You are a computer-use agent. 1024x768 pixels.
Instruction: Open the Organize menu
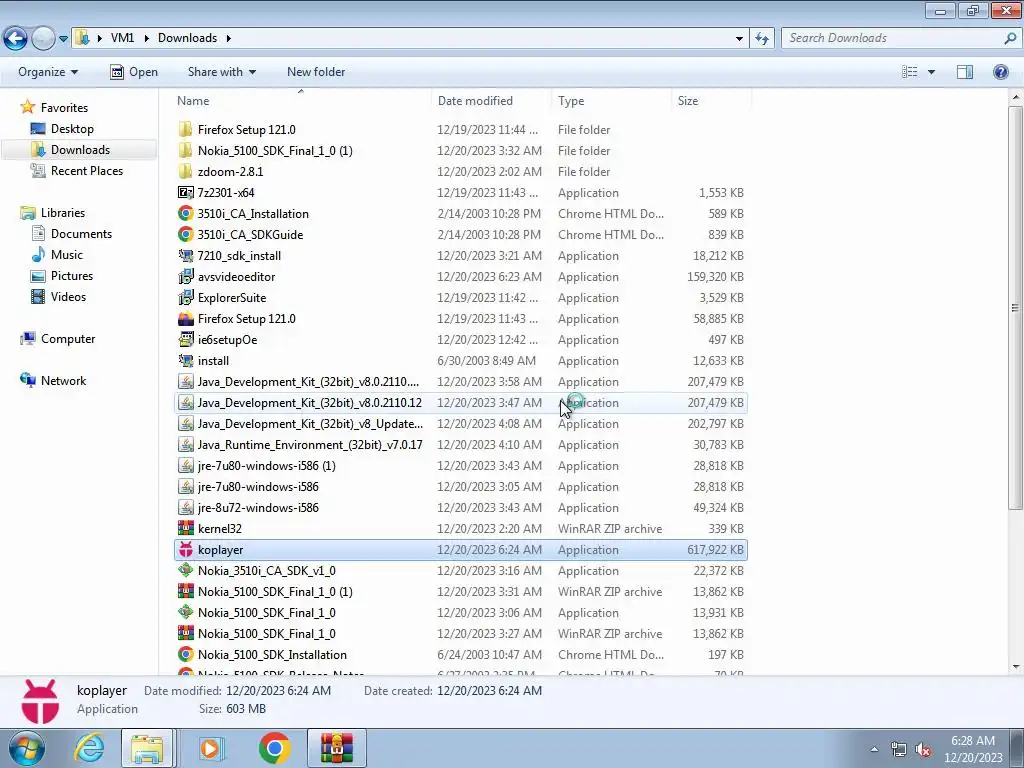48,72
